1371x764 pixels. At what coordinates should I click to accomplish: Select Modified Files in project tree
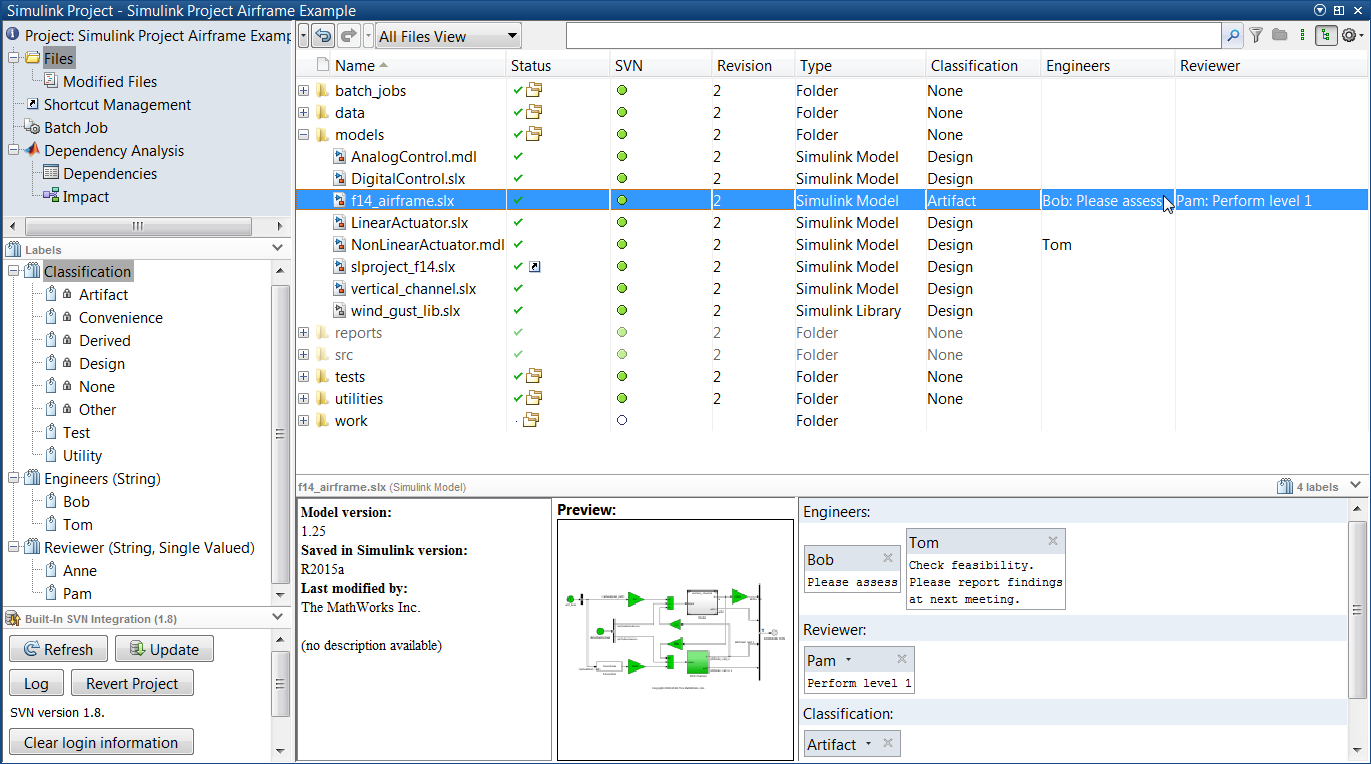109,81
